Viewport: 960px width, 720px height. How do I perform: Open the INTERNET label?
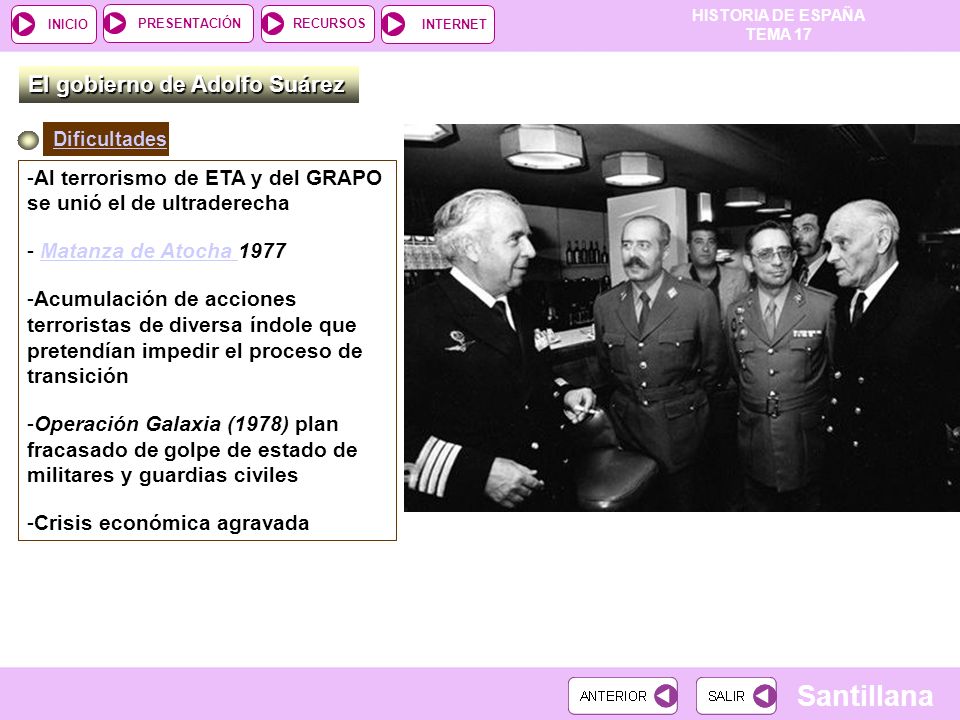(x=454, y=24)
